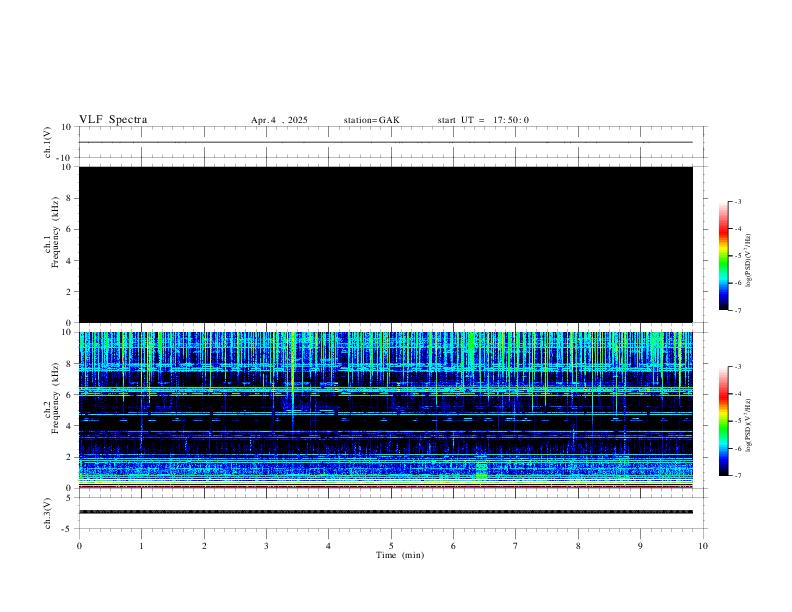Click inside the black ch.1 spectrogram panel
This screenshot has width=792, height=612.
coord(386,244)
